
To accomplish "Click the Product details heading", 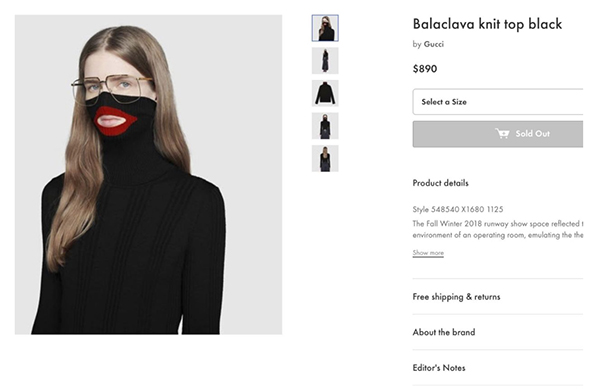I will tap(440, 183).
